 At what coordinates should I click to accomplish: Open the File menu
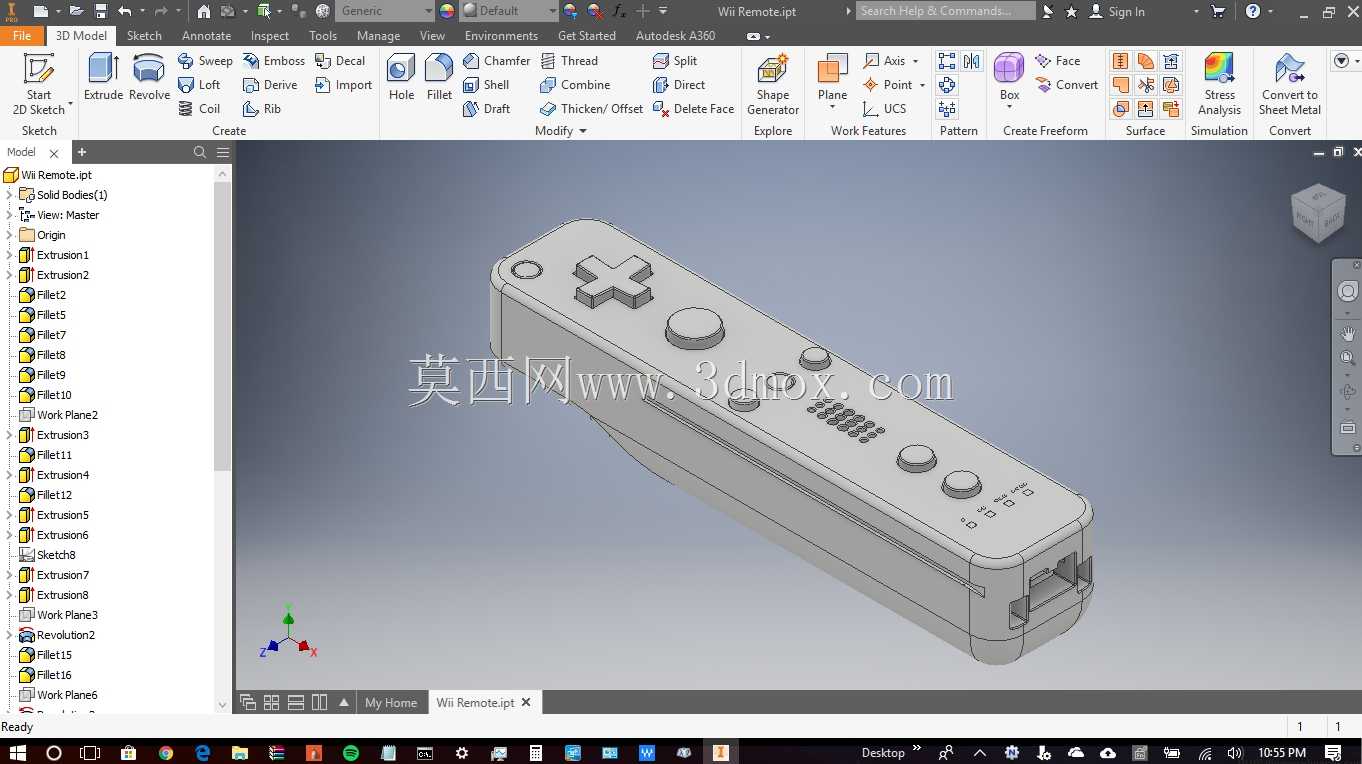tap(22, 35)
